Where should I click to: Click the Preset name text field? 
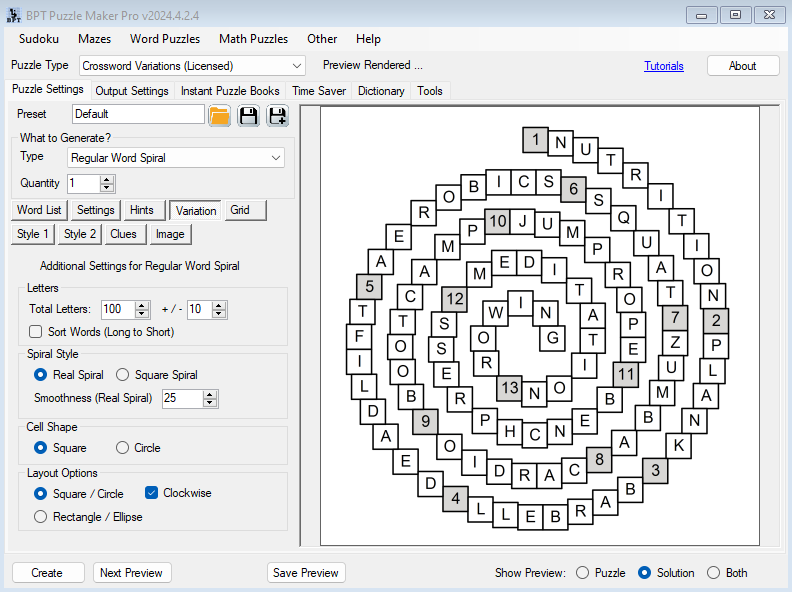pyautogui.click(x=138, y=114)
